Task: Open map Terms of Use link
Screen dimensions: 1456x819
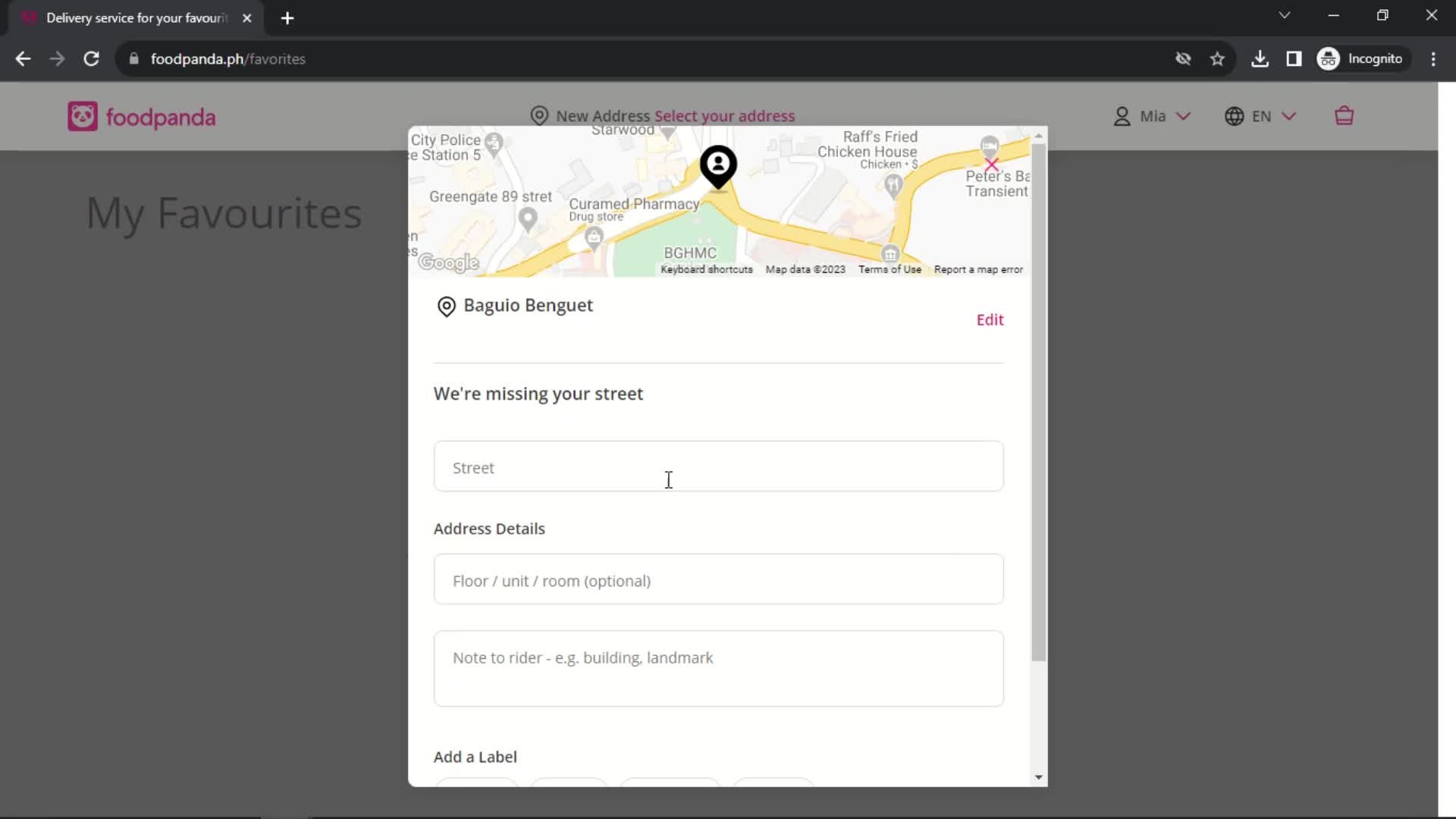Action: click(890, 269)
